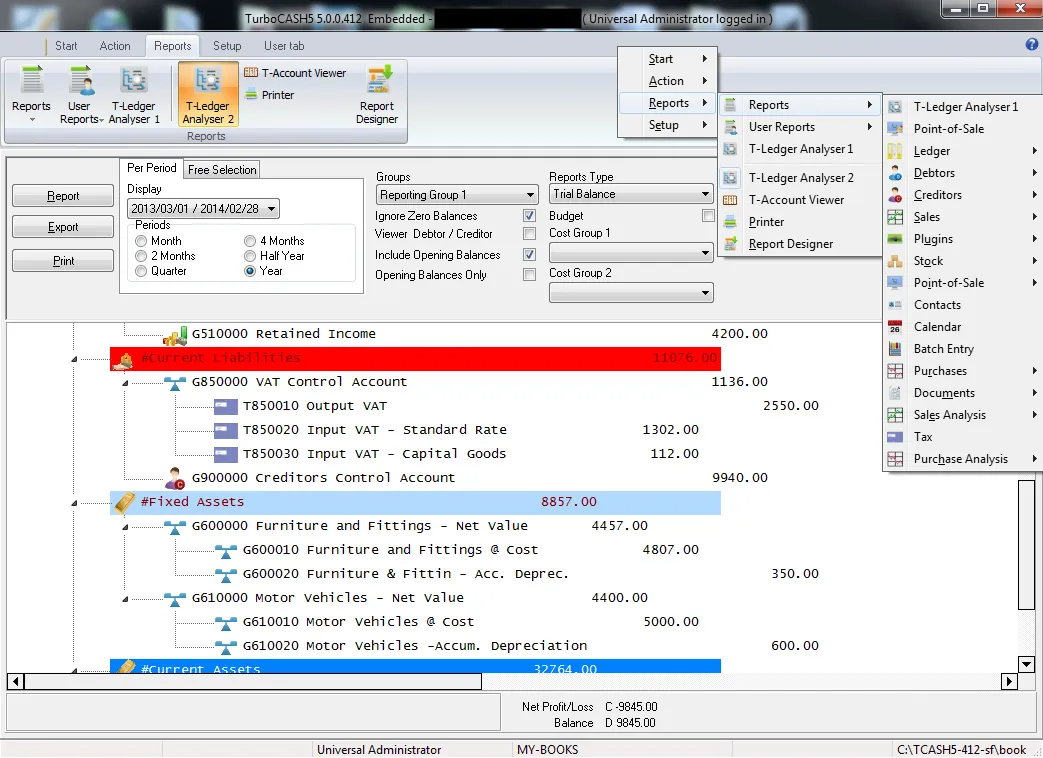Open the Setup ribbon tab
The height and width of the screenshot is (758, 1043).
227,46
